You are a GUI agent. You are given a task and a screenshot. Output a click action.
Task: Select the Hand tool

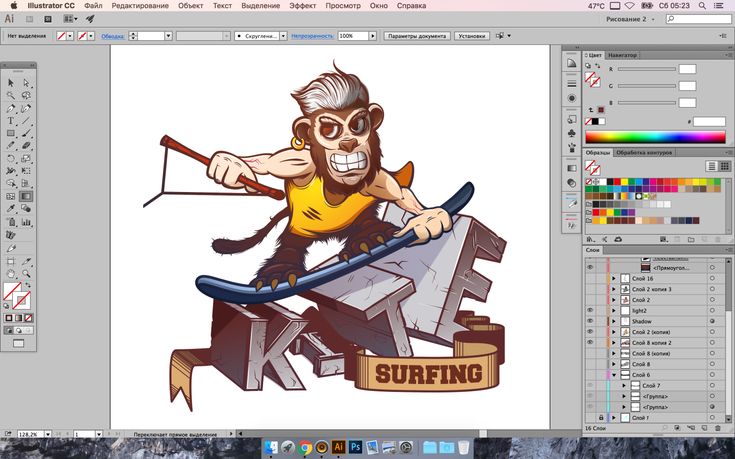click(x=11, y=274)
